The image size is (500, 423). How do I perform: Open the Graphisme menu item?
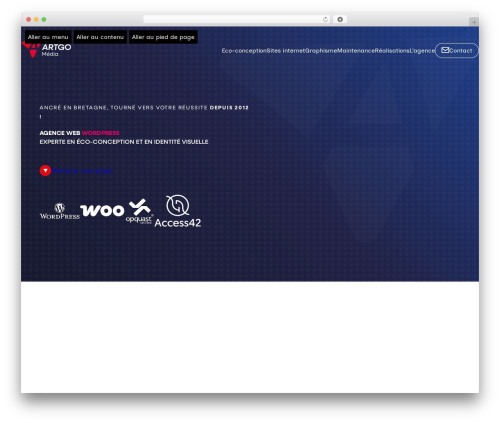pyautogui.click(x=321, y=51)
